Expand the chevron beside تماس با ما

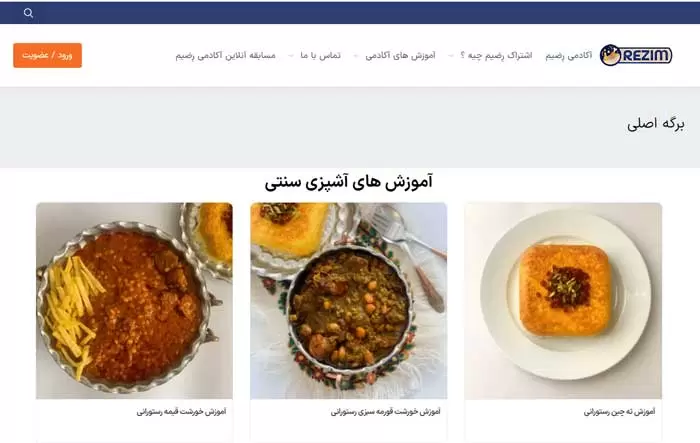[291, 56]
